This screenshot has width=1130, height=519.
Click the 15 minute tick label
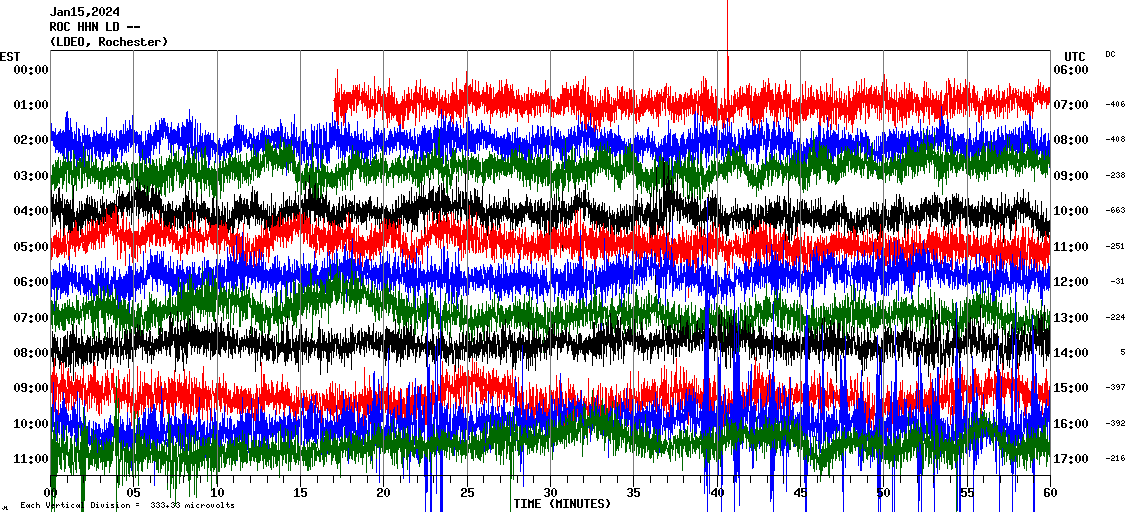(x=300, y=493)
